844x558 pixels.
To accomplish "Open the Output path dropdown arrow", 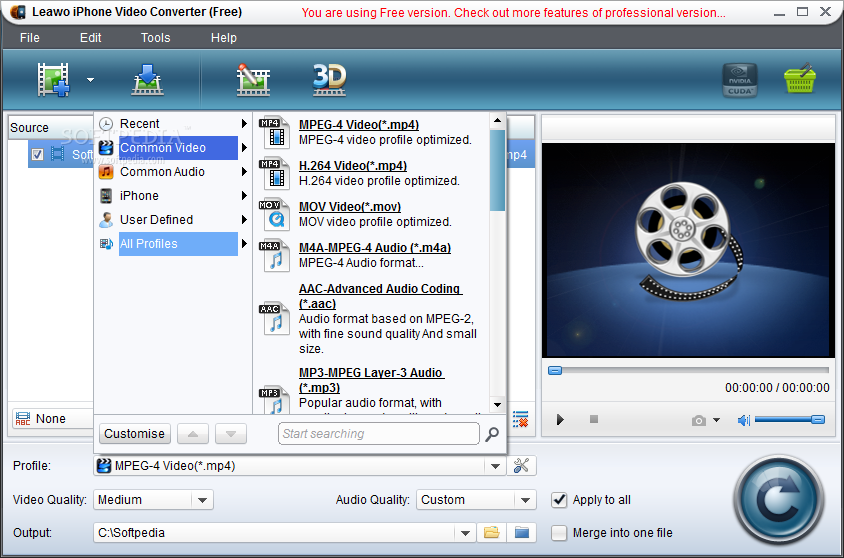I will click(x=465, y=533).
